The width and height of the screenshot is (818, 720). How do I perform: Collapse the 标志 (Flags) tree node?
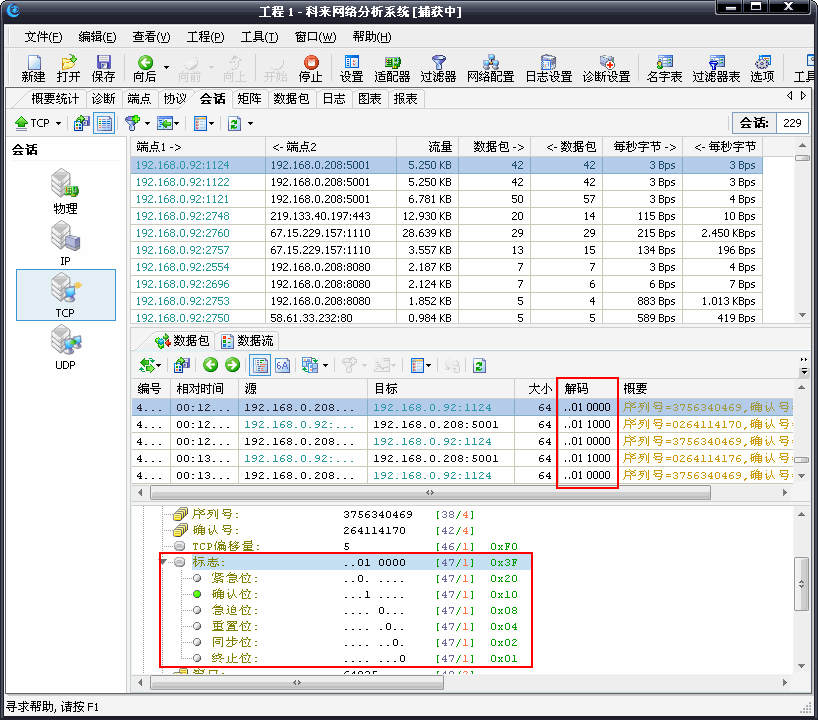pos(165,562)
